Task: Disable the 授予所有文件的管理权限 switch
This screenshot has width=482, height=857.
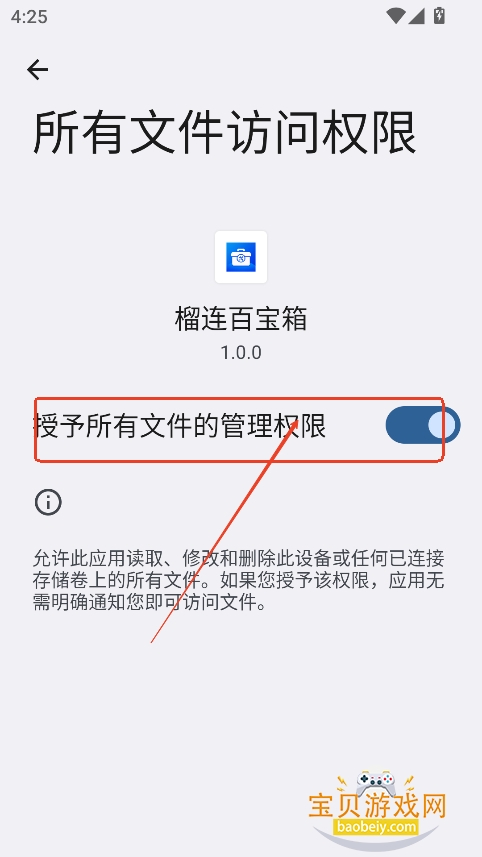Action: 423,425
